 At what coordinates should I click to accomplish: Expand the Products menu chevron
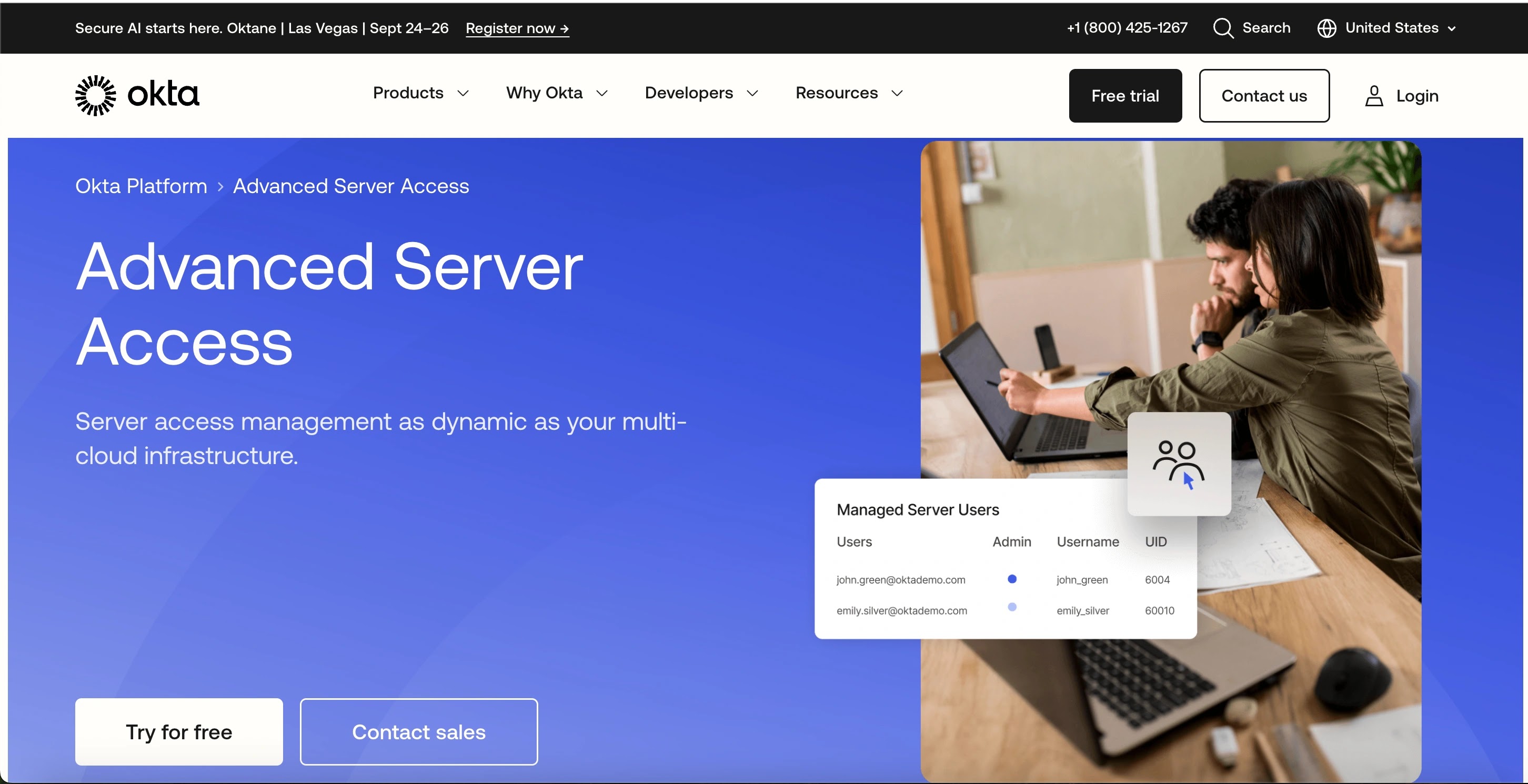pos(463,93)
